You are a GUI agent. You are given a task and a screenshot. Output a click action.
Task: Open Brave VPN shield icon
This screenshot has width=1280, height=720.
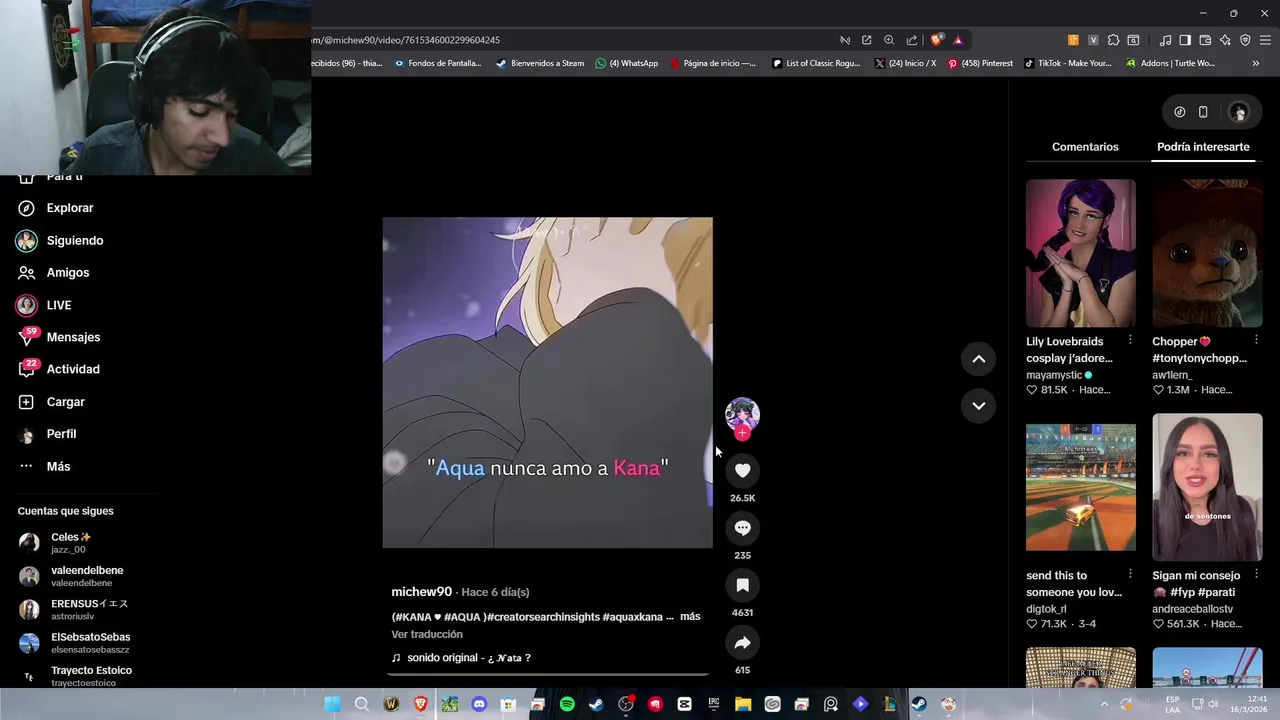(1245, 40)
